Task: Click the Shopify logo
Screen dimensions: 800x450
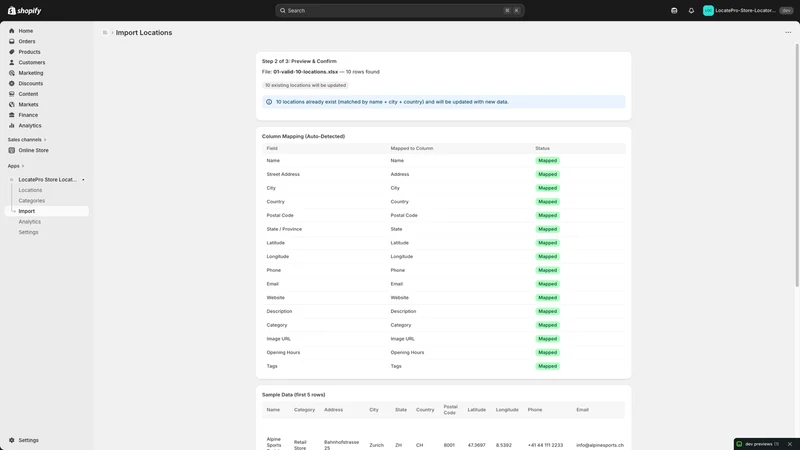Action: (x=24, y=10)
